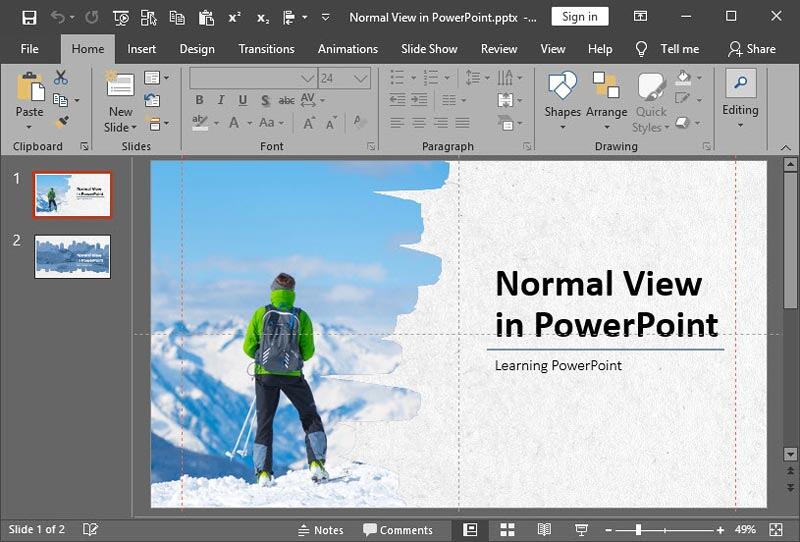Image resolution: width=800 pixels, height=542 pixels.
Task: Open the font name combo box
Action: [x=254, y=78]
